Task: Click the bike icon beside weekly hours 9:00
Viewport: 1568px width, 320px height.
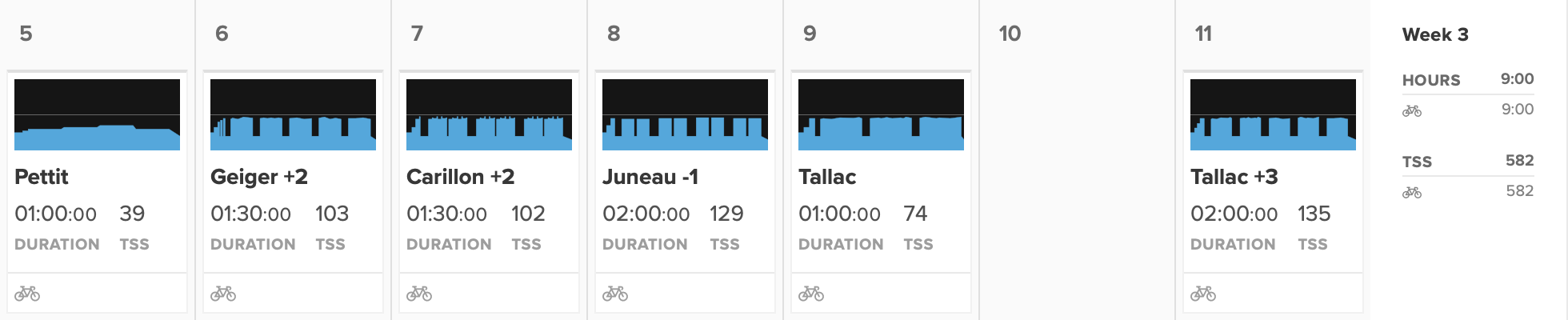Action: pyautogui.click(x=1412, y=111)
